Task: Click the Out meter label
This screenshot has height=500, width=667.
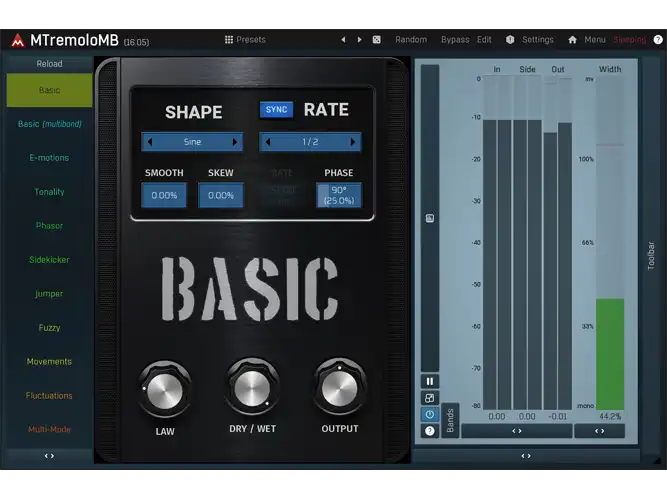Action: [558, 69]
